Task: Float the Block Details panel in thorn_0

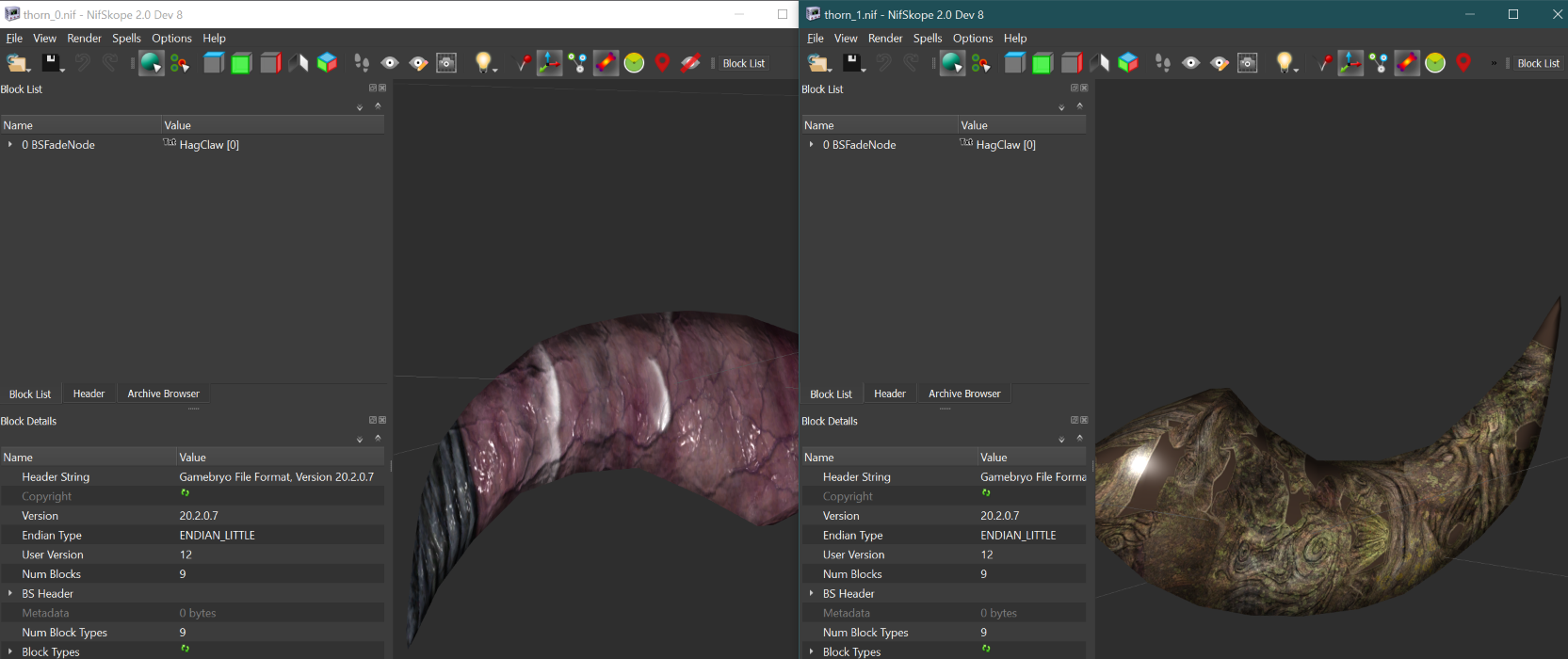Action: pos(373,420)
